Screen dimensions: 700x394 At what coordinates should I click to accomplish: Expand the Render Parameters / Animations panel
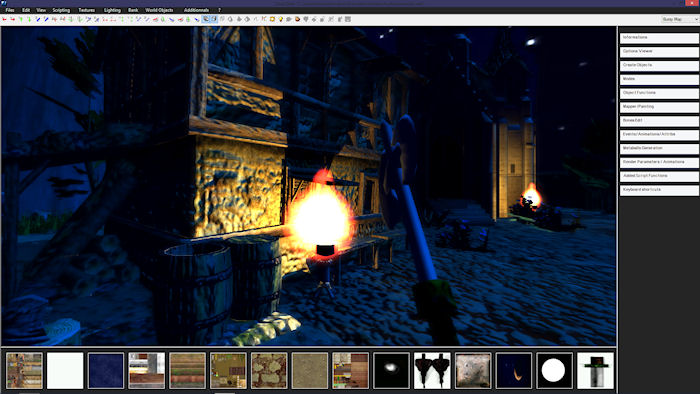pyautogui.click(x=659, y=162)
